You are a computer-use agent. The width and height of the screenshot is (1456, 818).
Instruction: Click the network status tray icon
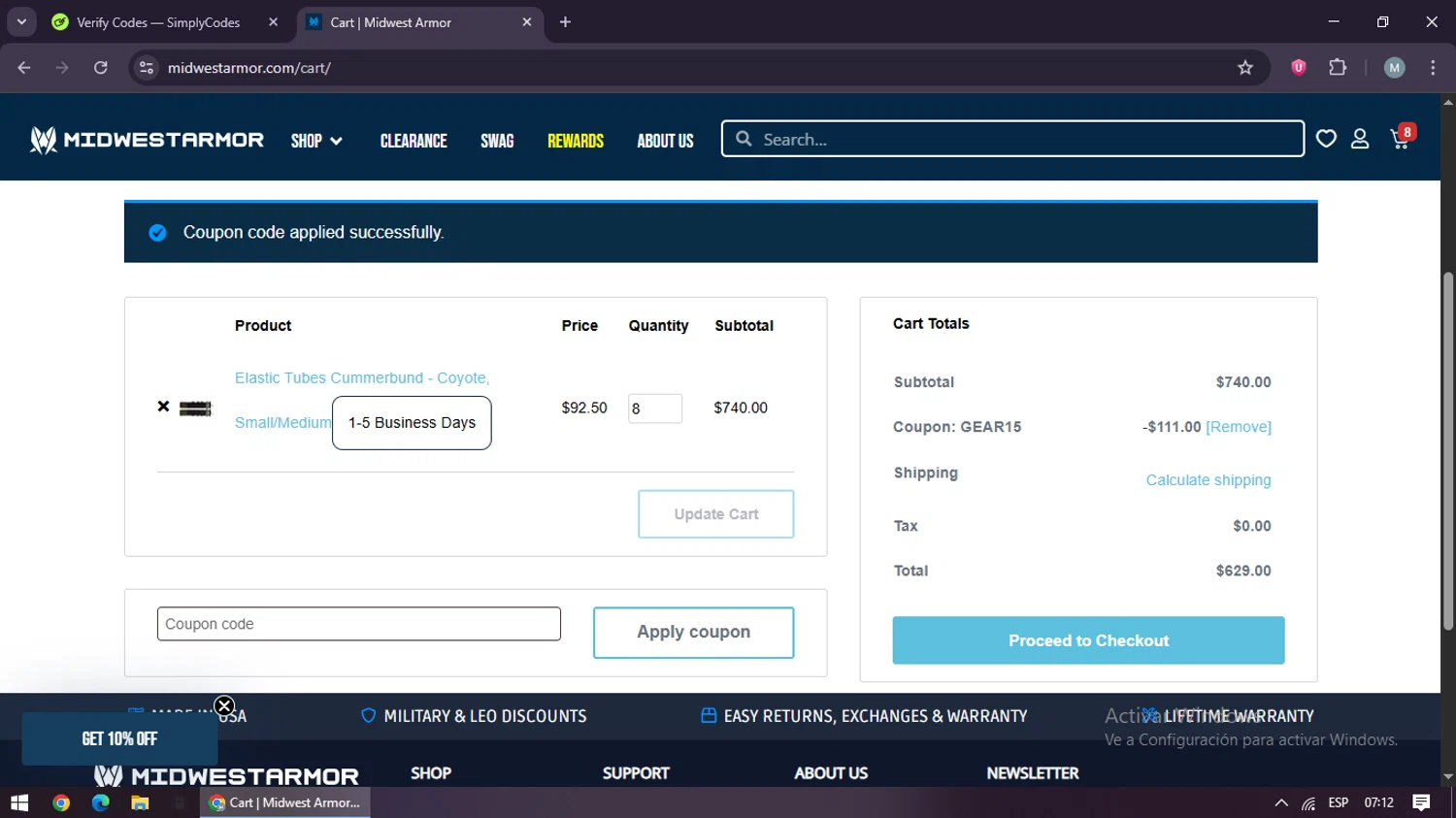point(1308,802)
